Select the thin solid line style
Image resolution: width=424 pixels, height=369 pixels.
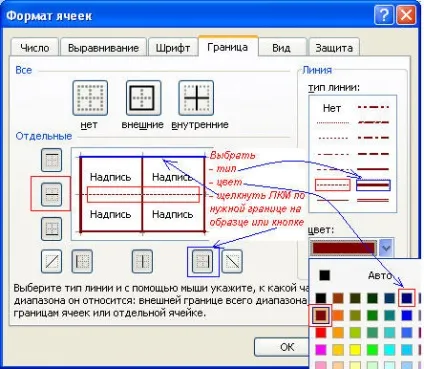[x=333, y=201]
